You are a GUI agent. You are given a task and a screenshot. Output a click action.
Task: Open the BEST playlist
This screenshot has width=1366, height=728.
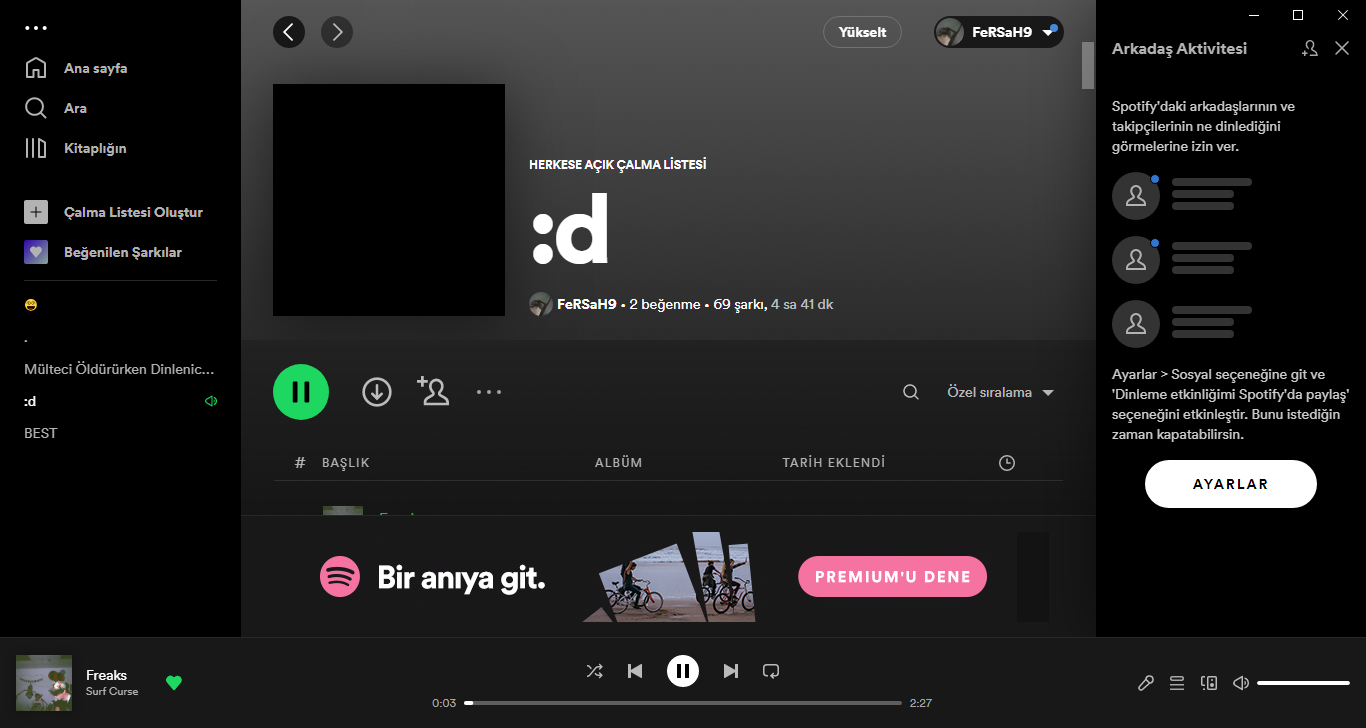click(41, 433)
